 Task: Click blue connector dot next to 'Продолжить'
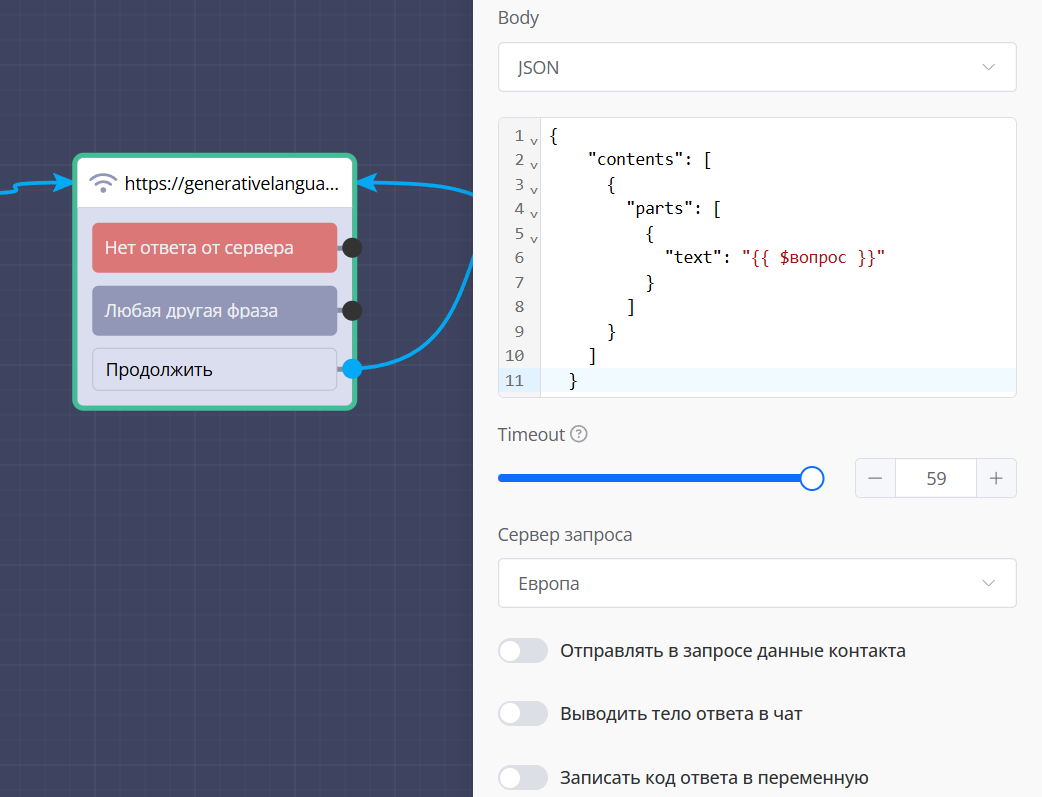click(352, 369)
